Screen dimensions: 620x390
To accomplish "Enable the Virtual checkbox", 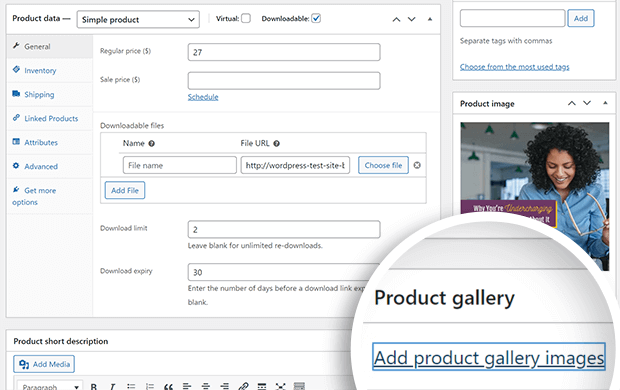I will click(246, 19).
